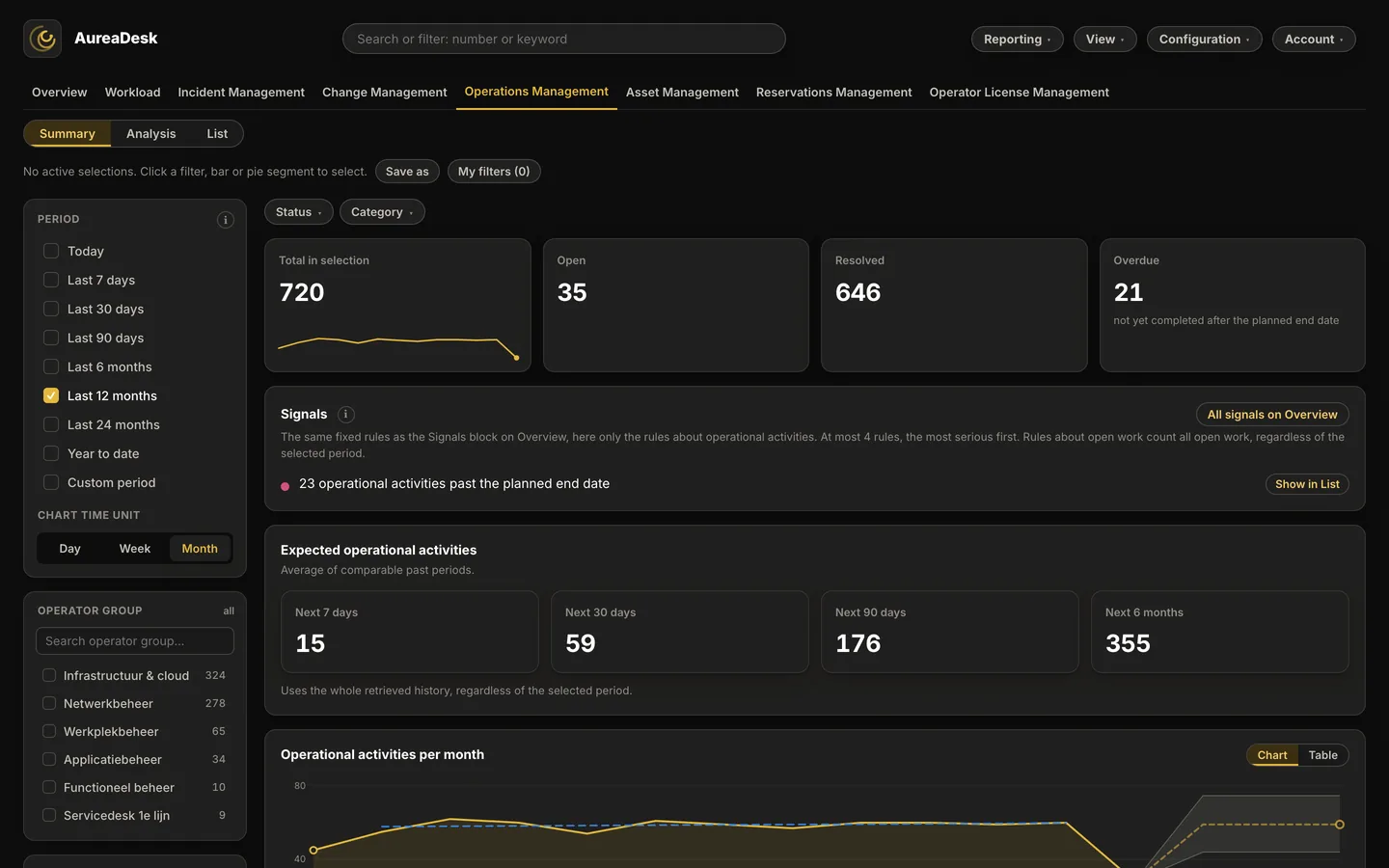
Task: Click All signals on Overview link
Action: 1272,415
